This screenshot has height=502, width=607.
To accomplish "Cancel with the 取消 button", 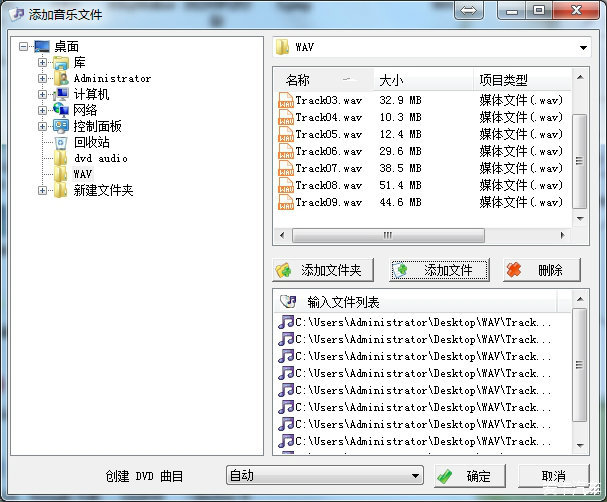I will click(554, 476).
